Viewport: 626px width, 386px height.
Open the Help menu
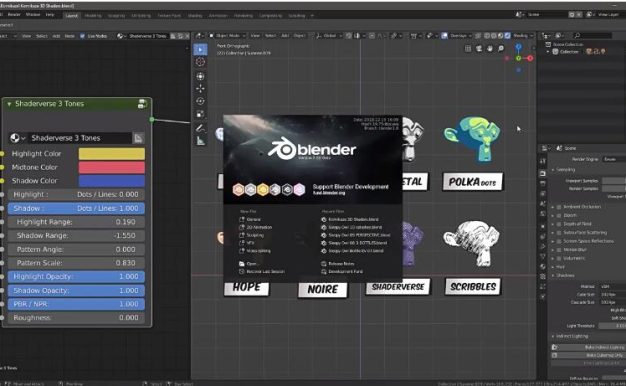(x=50, y=14)
